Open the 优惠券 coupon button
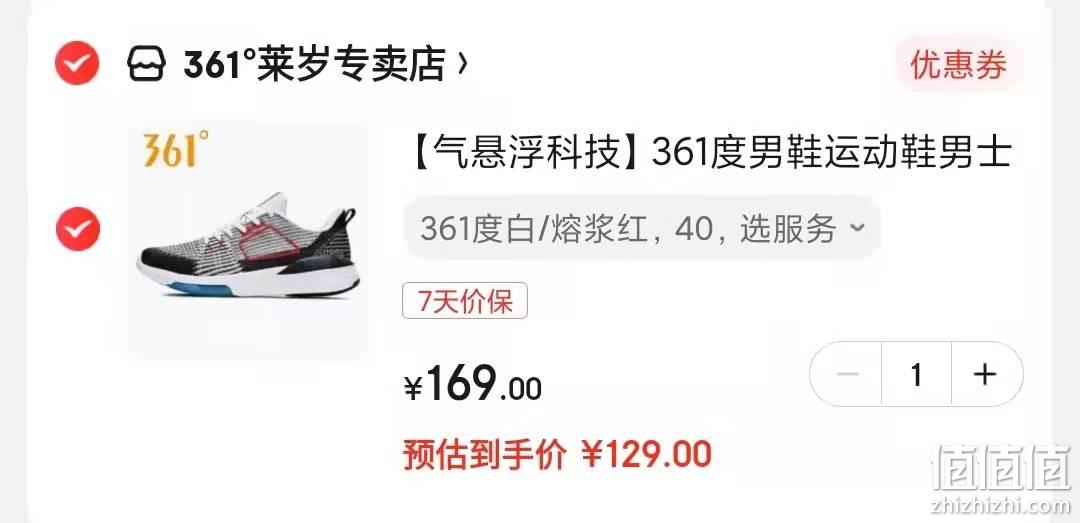 (x=959, y=65)
